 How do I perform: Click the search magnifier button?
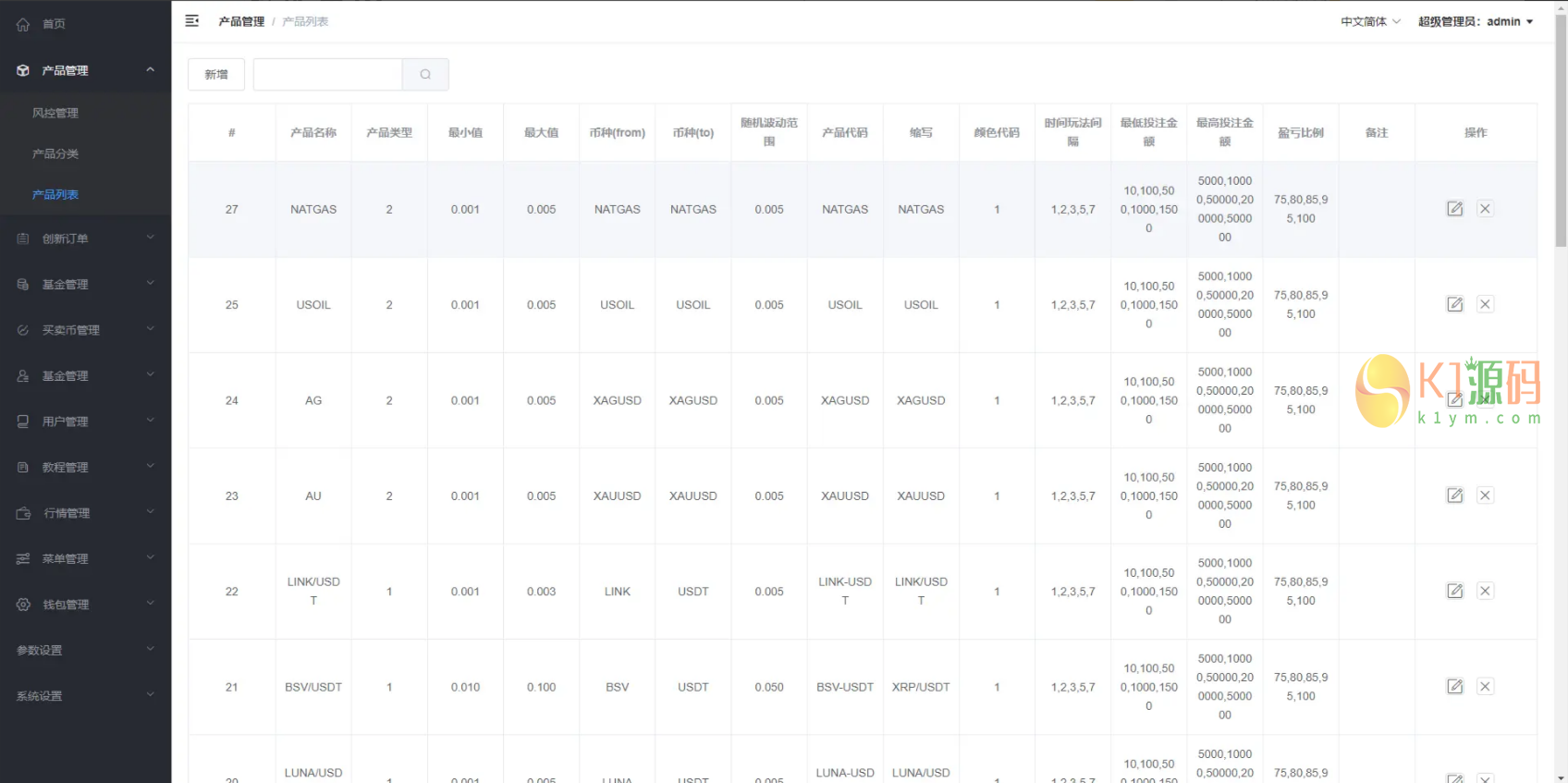coord(425,75)
